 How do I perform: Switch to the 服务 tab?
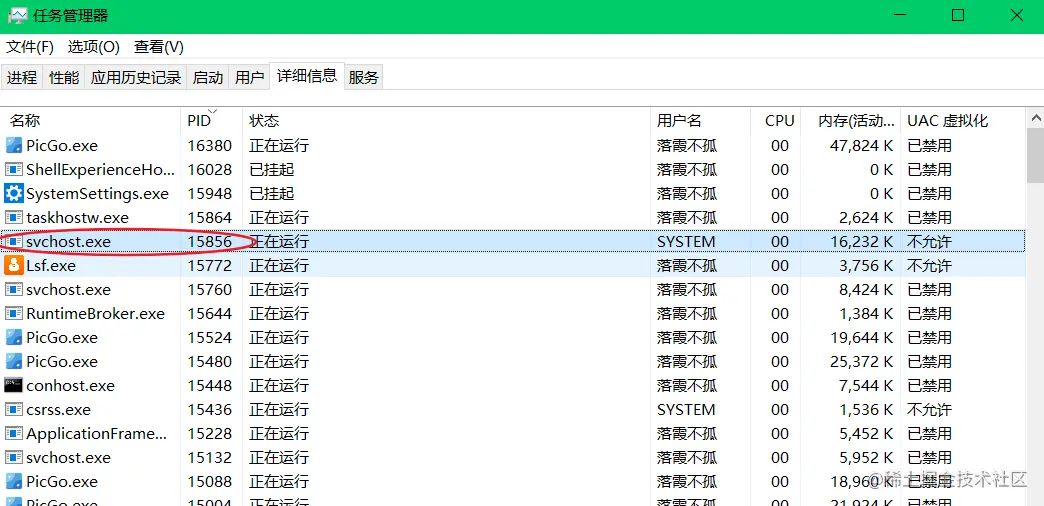click(x=364, y=77)
